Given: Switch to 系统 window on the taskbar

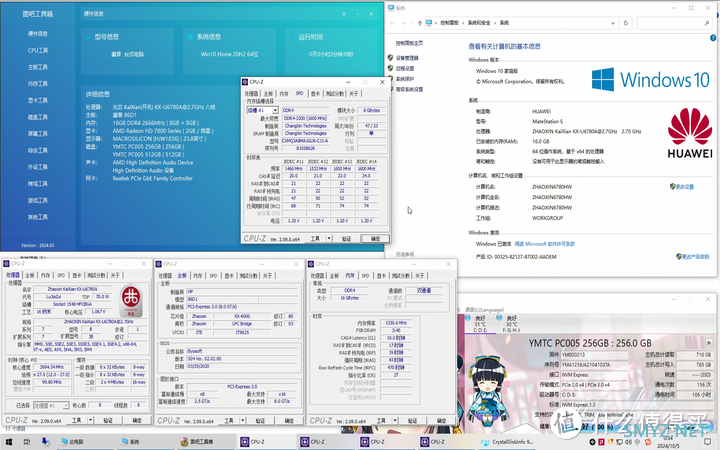Looking at the screenshot, I should click(x=130, y=442).
